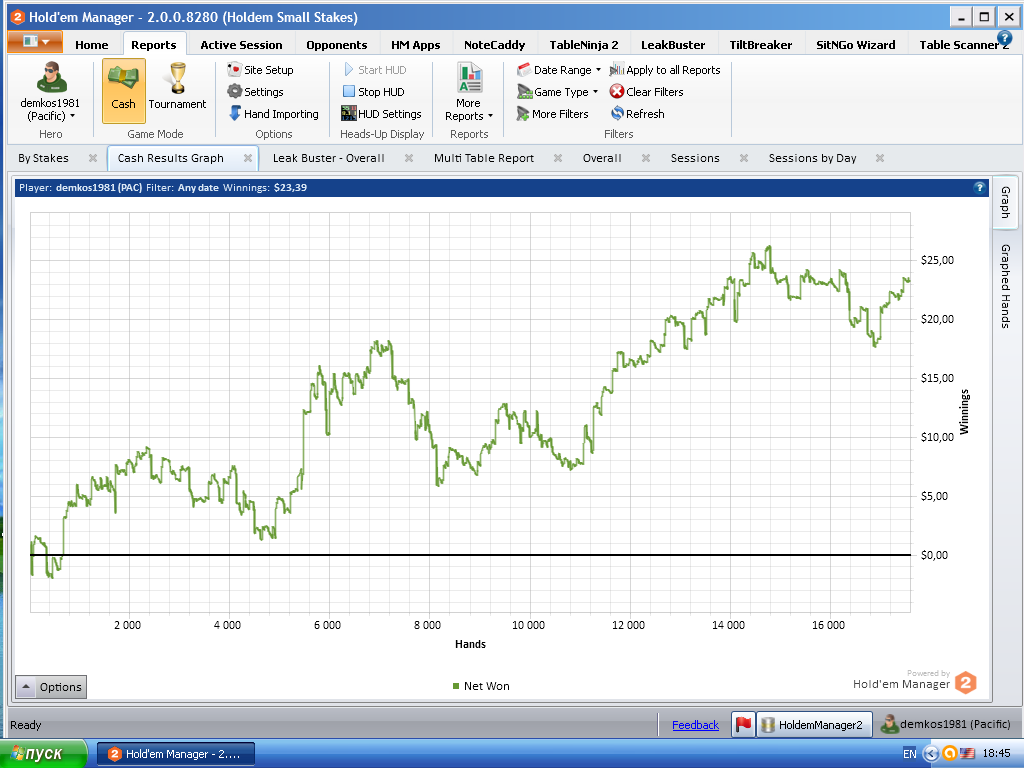Switch to Overall report tab
Screen dimensions: 1024x768
pos(602,158)
